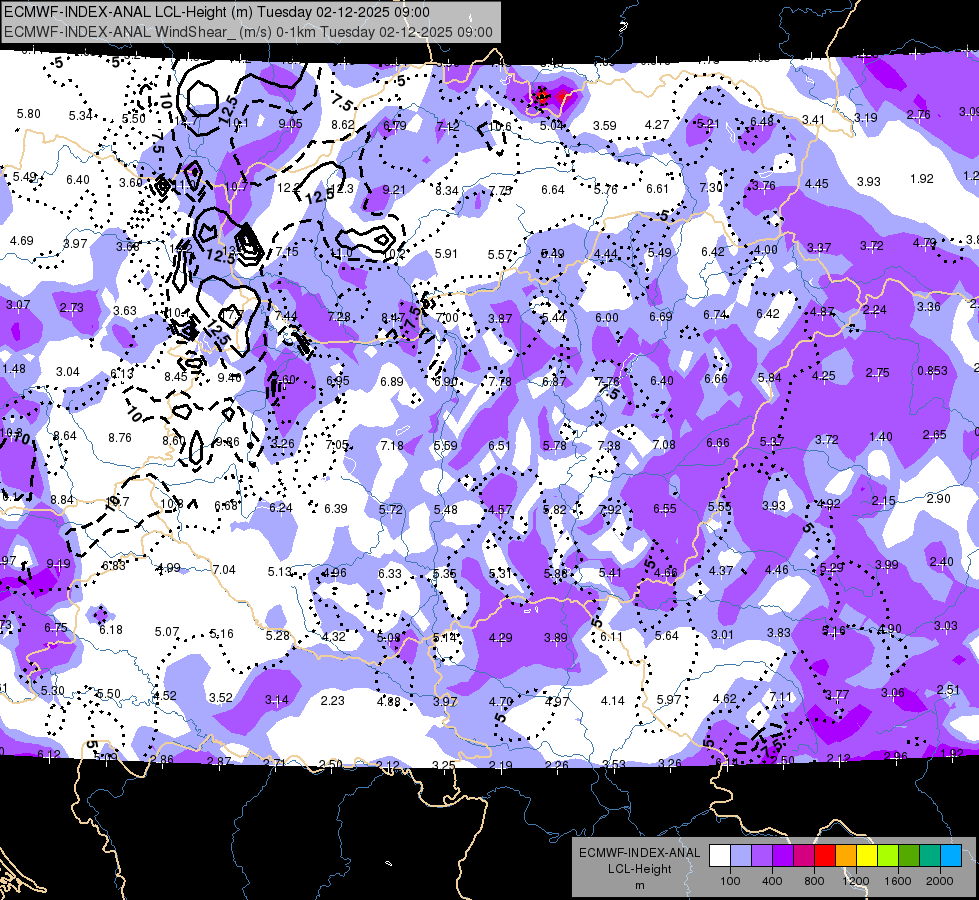
Task: Click the WindShear 0-1km title line
Action: (248, 32)
